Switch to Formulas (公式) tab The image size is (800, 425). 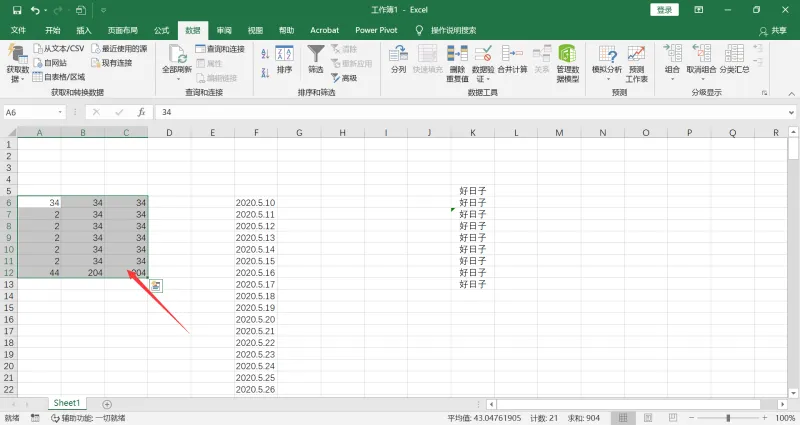[x=161, y=30]
